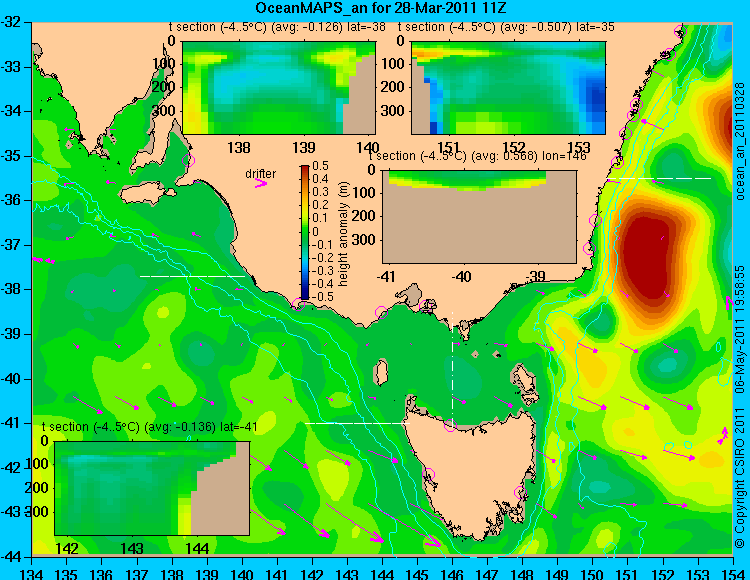Image resolution: width=750 pixels, height=580 pixels.
Task: Click the 'height anomaly (m)' color bar label
Action: [343, 234]
